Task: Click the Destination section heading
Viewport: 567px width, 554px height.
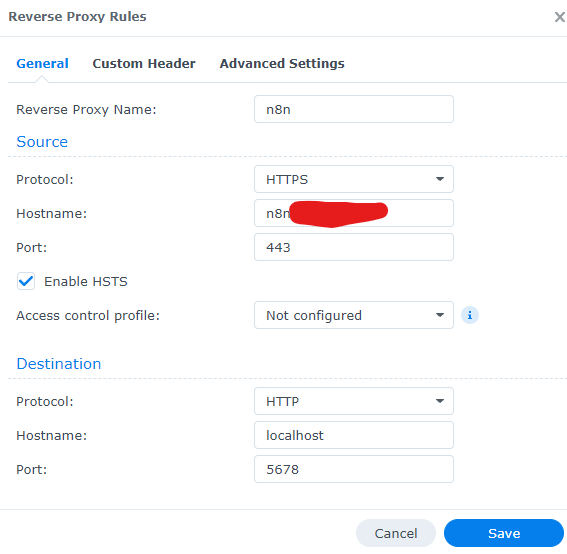Action: [x=59, y=364]
